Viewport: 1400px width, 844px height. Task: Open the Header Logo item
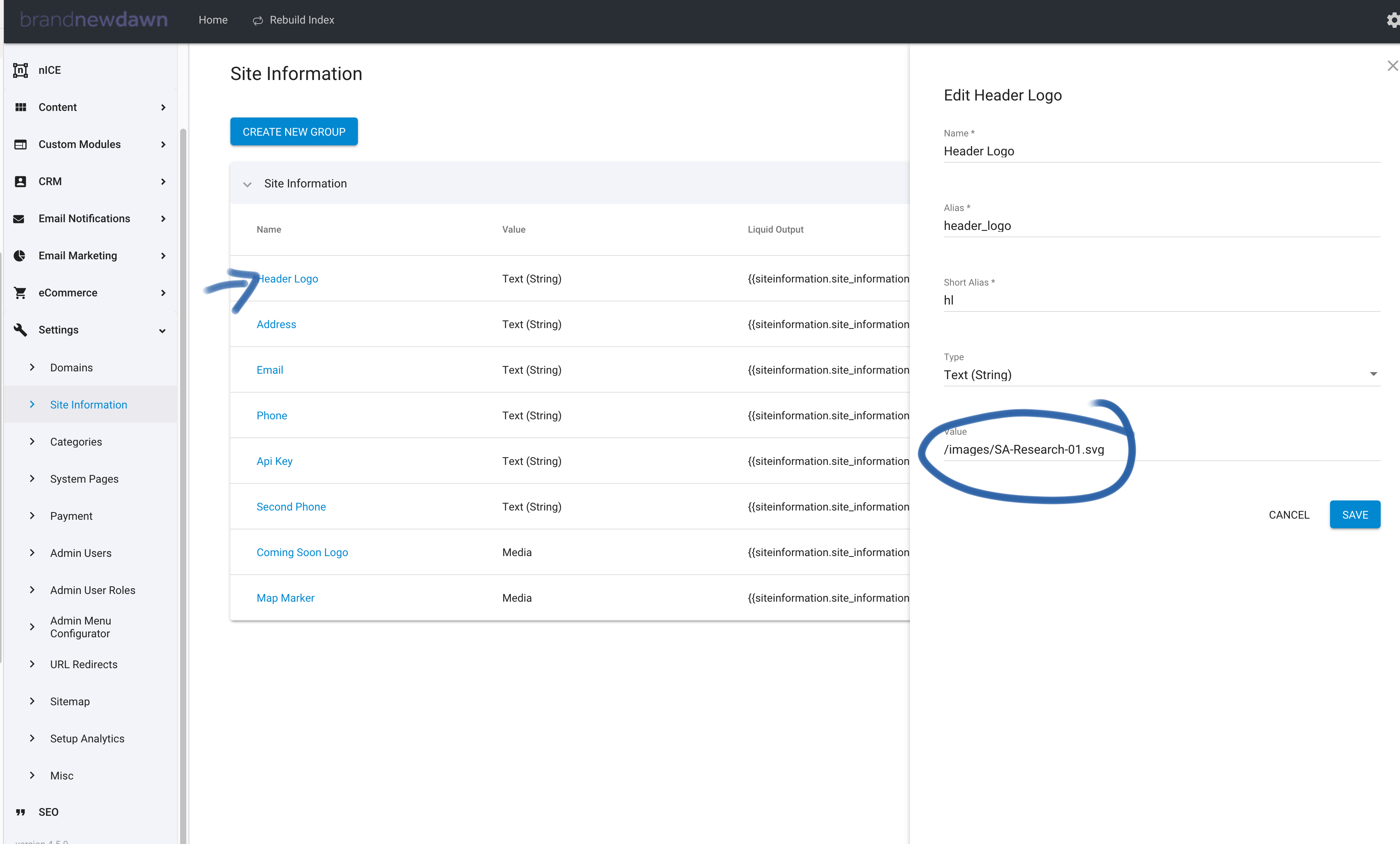(x=288, y=278)
